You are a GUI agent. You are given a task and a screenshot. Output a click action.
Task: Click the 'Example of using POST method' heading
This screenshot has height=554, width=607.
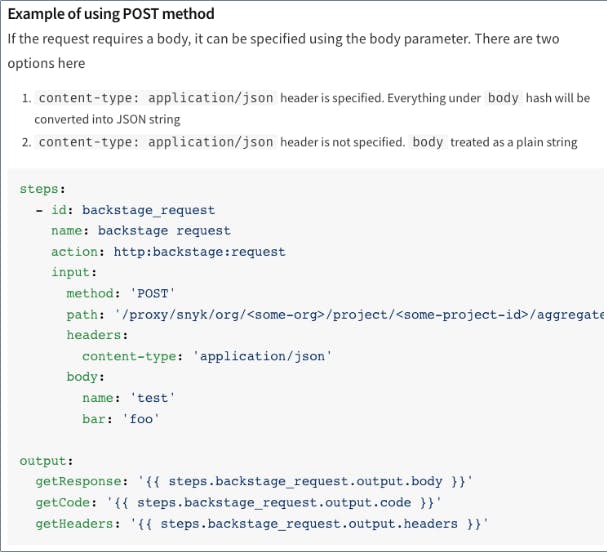tap(111, 15)
